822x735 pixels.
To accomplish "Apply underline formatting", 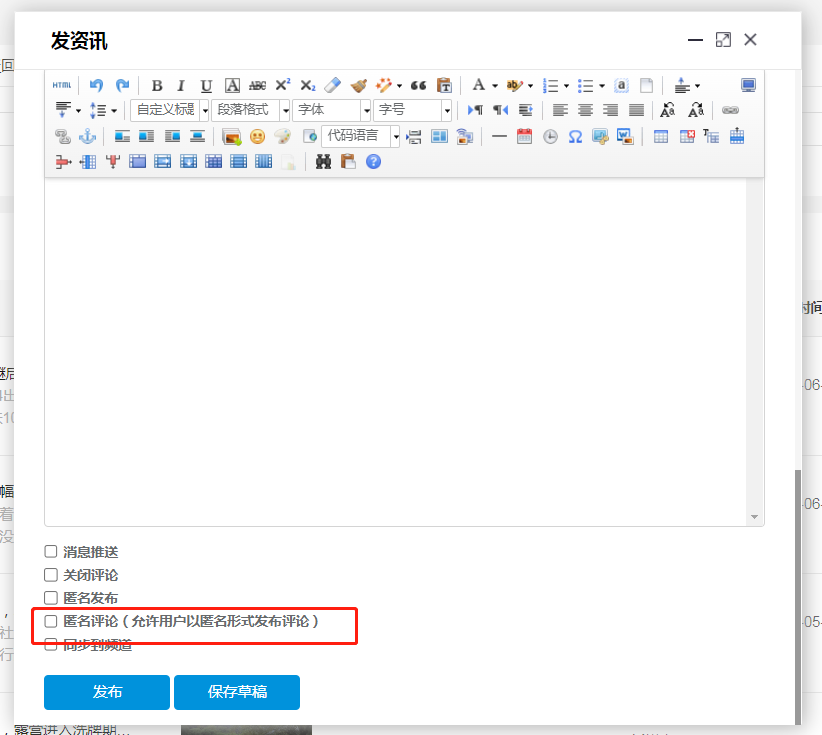I will click(x=206, y=85).
